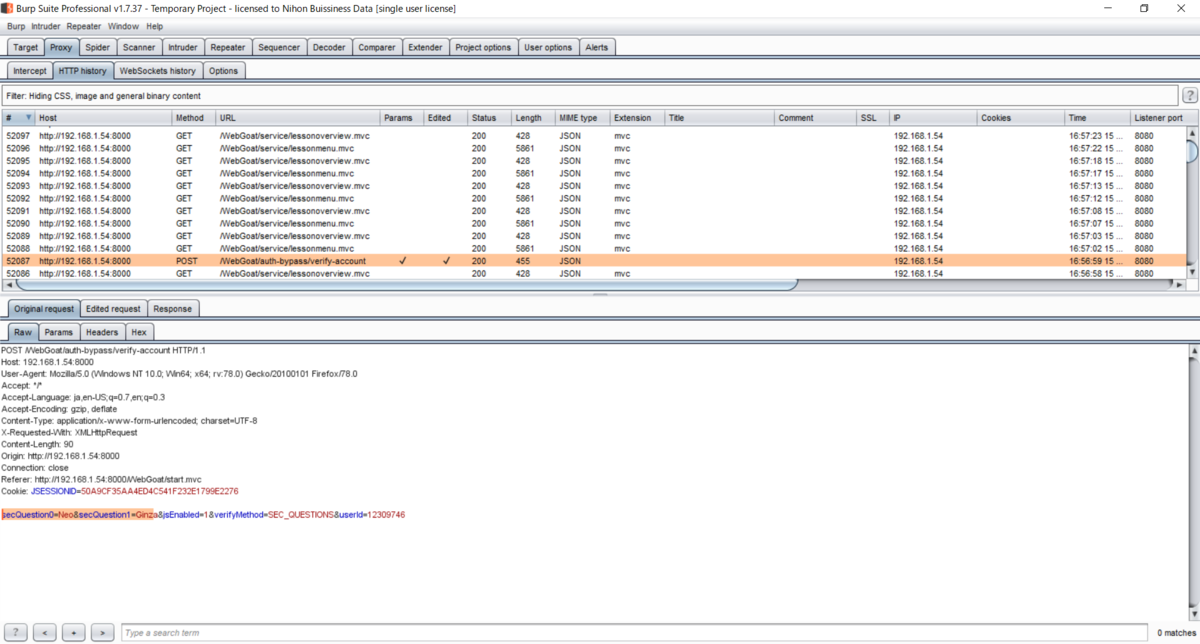Open the Help menu
The image size is (1200, 644).
(x=155, y=26)
